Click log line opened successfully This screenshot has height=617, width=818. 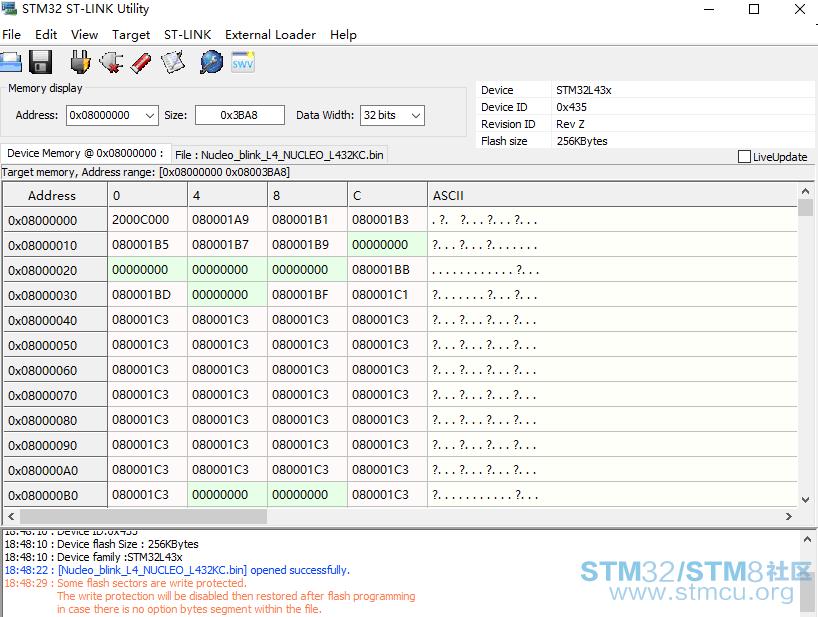pos(177,570)
